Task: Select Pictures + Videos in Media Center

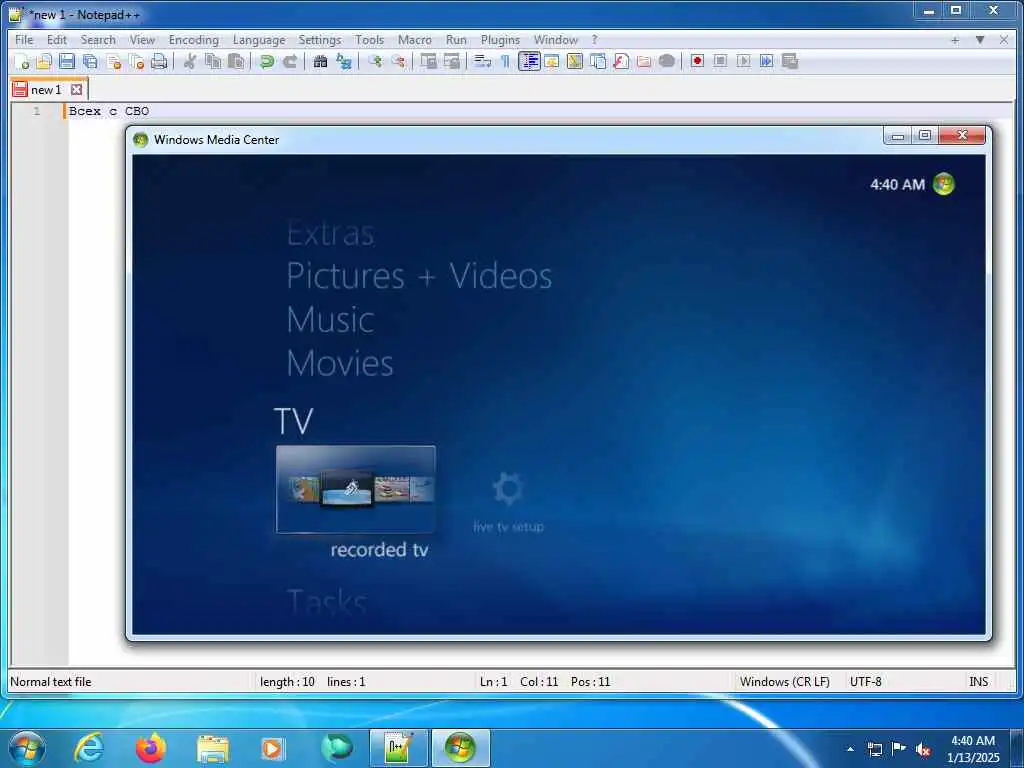Action: [419, 276]
